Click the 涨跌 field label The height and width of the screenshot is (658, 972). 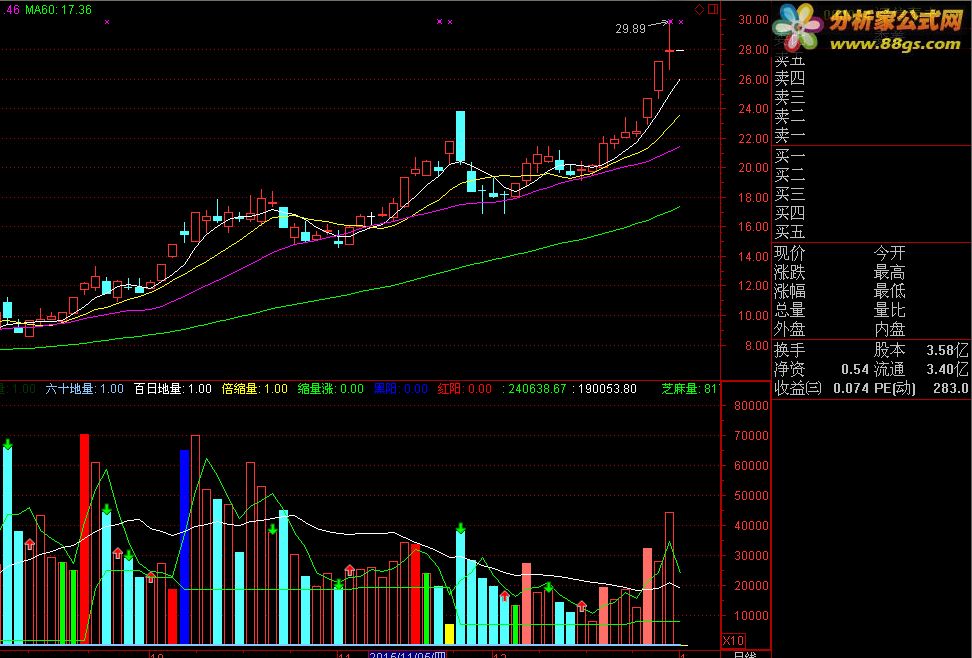pos(789,272)
